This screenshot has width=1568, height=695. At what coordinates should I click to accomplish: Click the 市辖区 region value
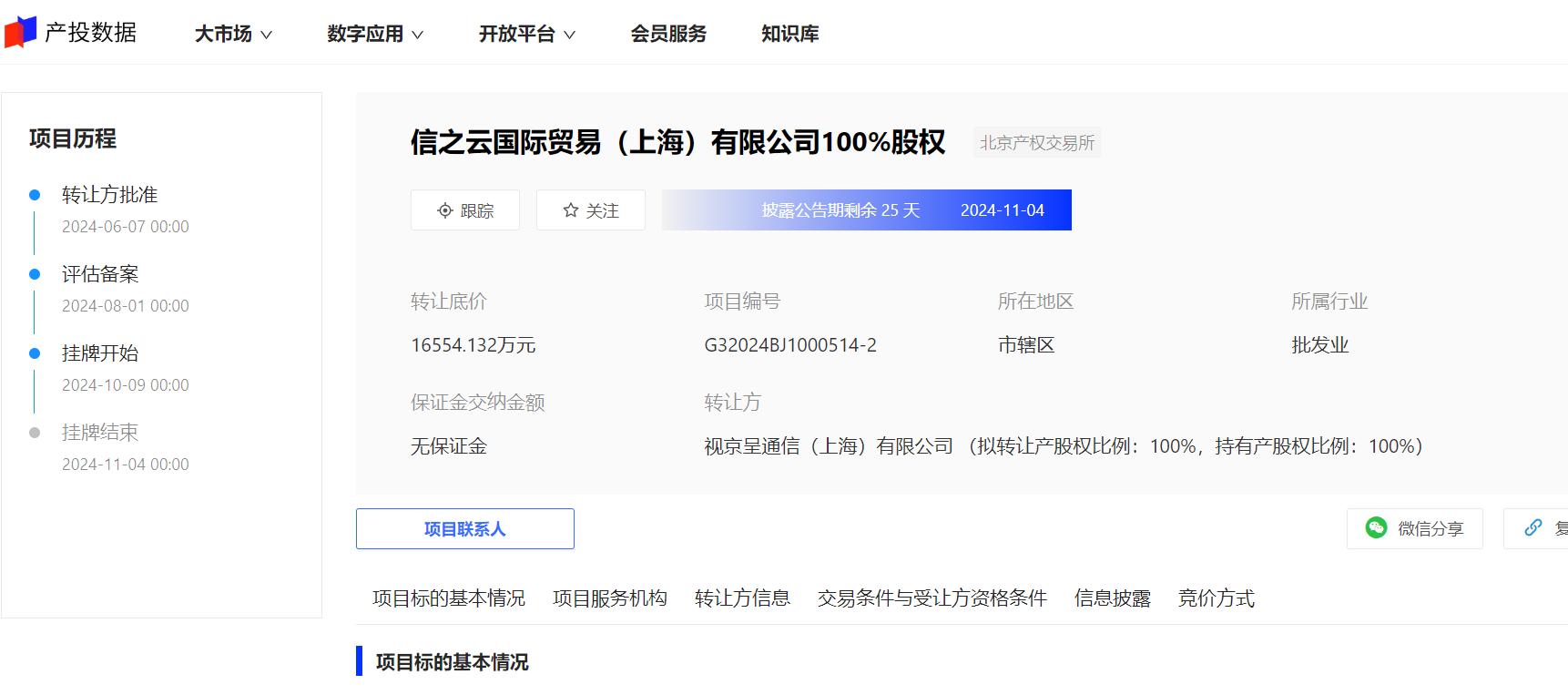point(1026,345)
